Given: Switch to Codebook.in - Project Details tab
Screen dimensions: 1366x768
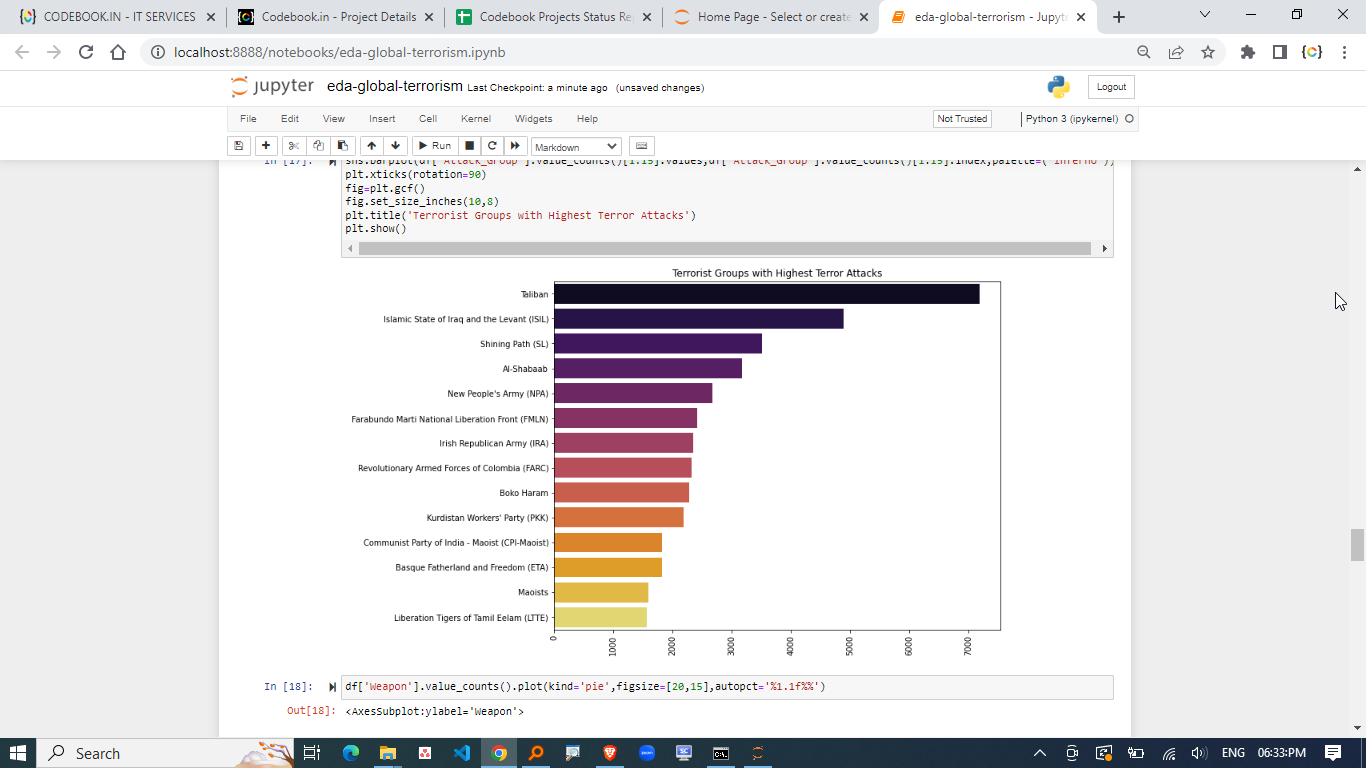Looking at the screenshot, I should (335, 17).
